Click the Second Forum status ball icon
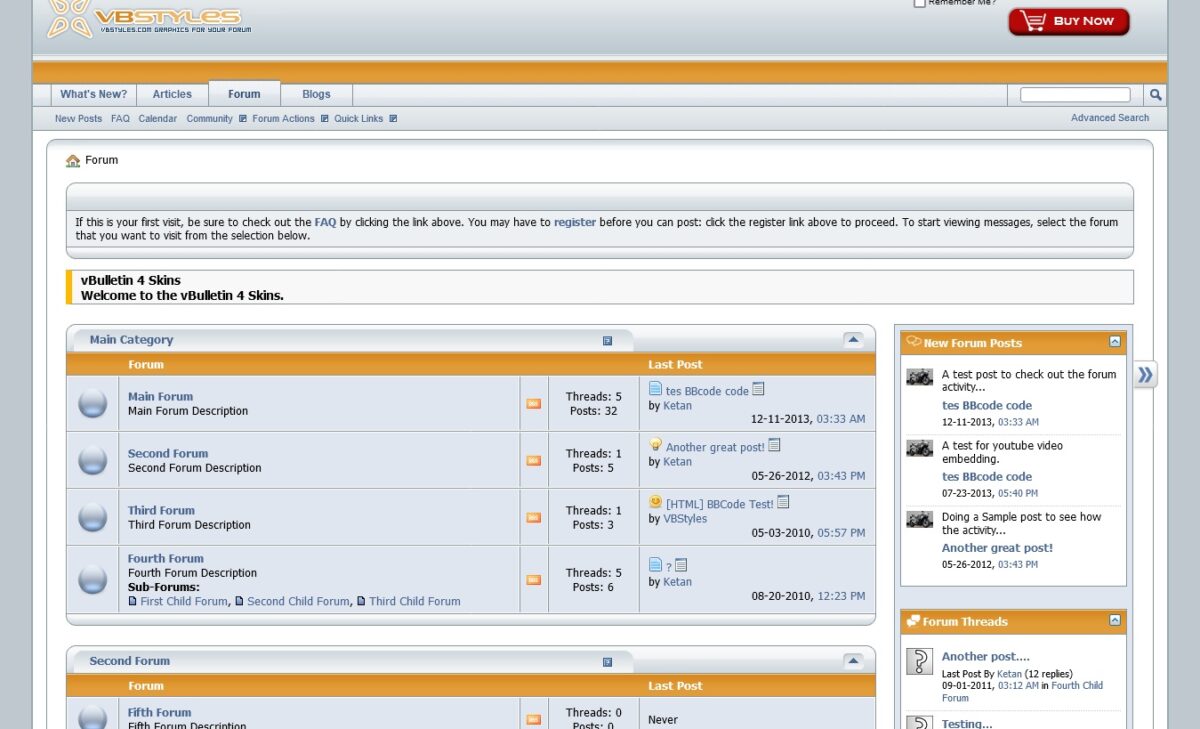The width and height of the screenshot is (1200, 729). pos(92,461)
